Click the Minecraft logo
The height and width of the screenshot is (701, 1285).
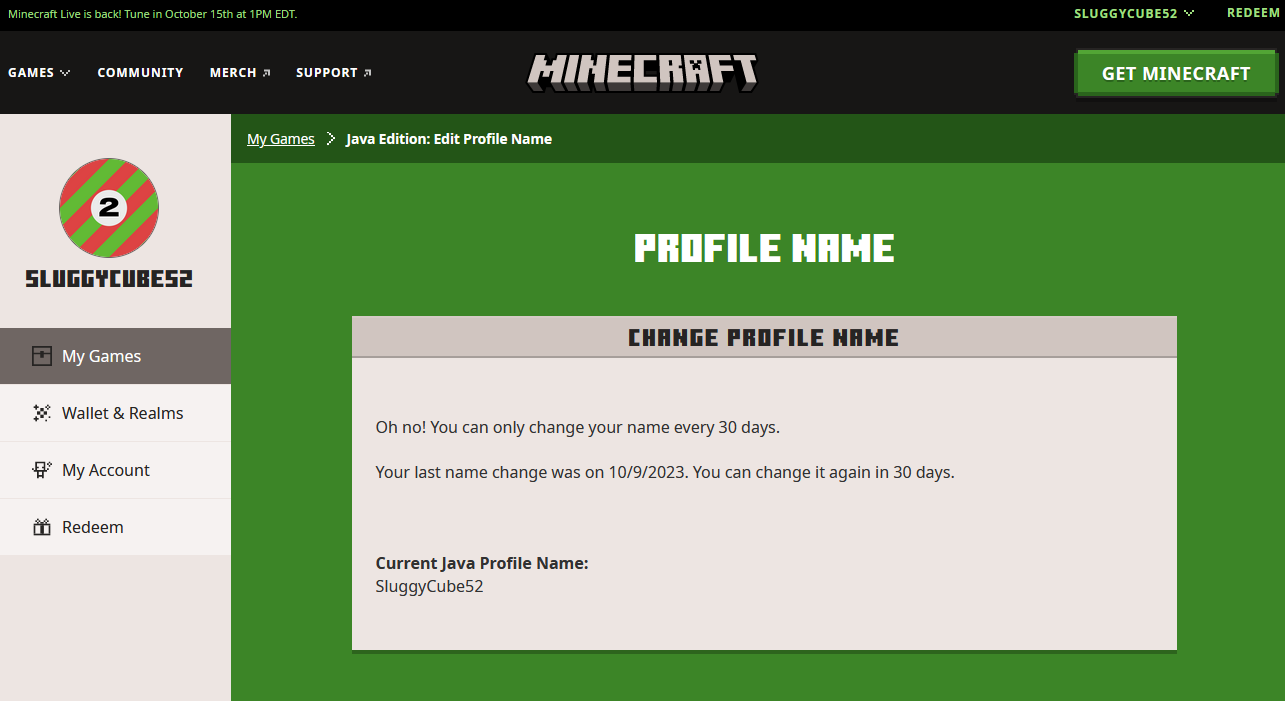tap(642, 72)
